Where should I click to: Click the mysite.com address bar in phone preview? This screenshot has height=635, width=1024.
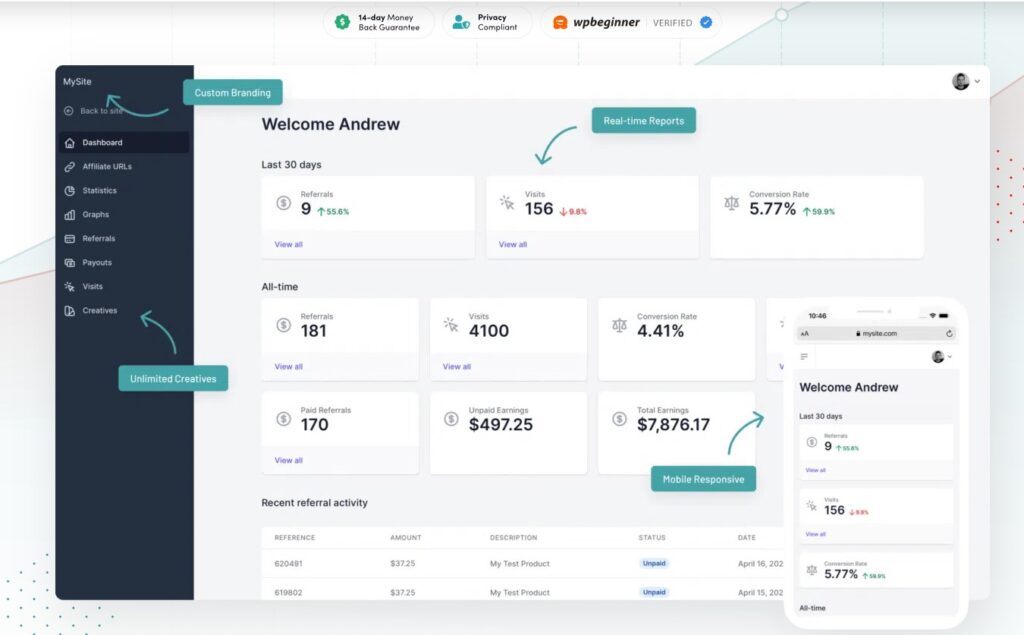pos(880,334)
